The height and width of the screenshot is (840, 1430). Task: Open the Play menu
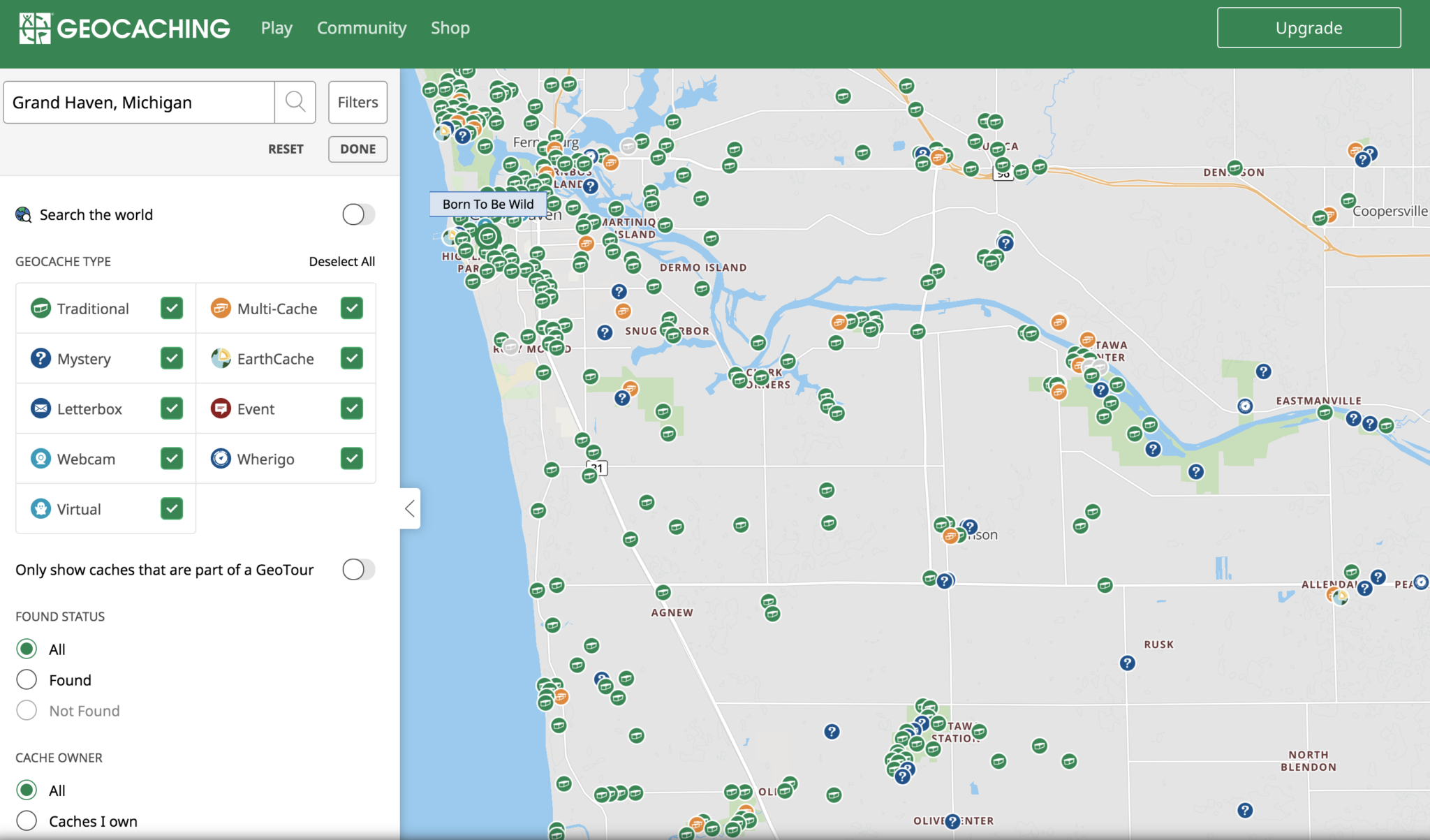(x=277, y=28)
